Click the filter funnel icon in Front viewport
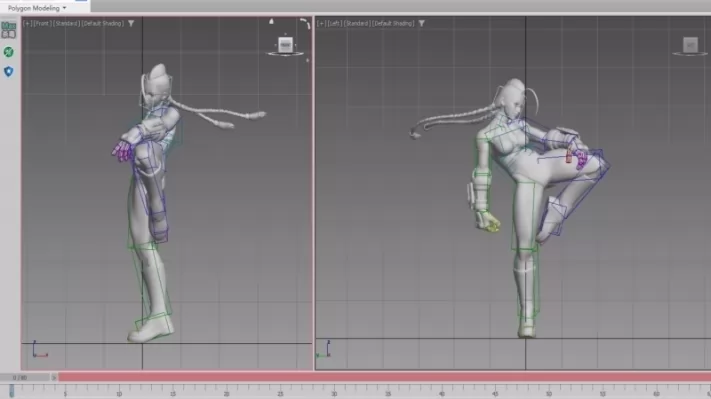Viewport: 711px width, 399px height. pyautogui.click(x=131, y=23)
